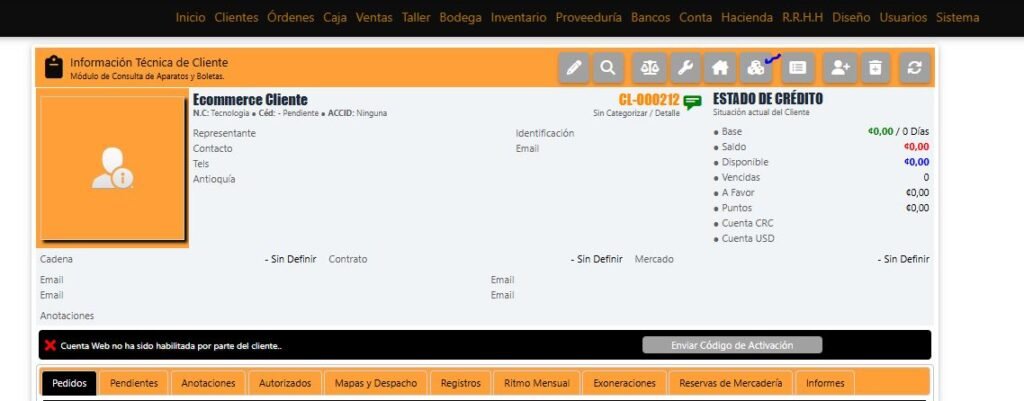This screenshot has width=1024, height=401.
Task: Click the add user icon
Action: (840, 68)
